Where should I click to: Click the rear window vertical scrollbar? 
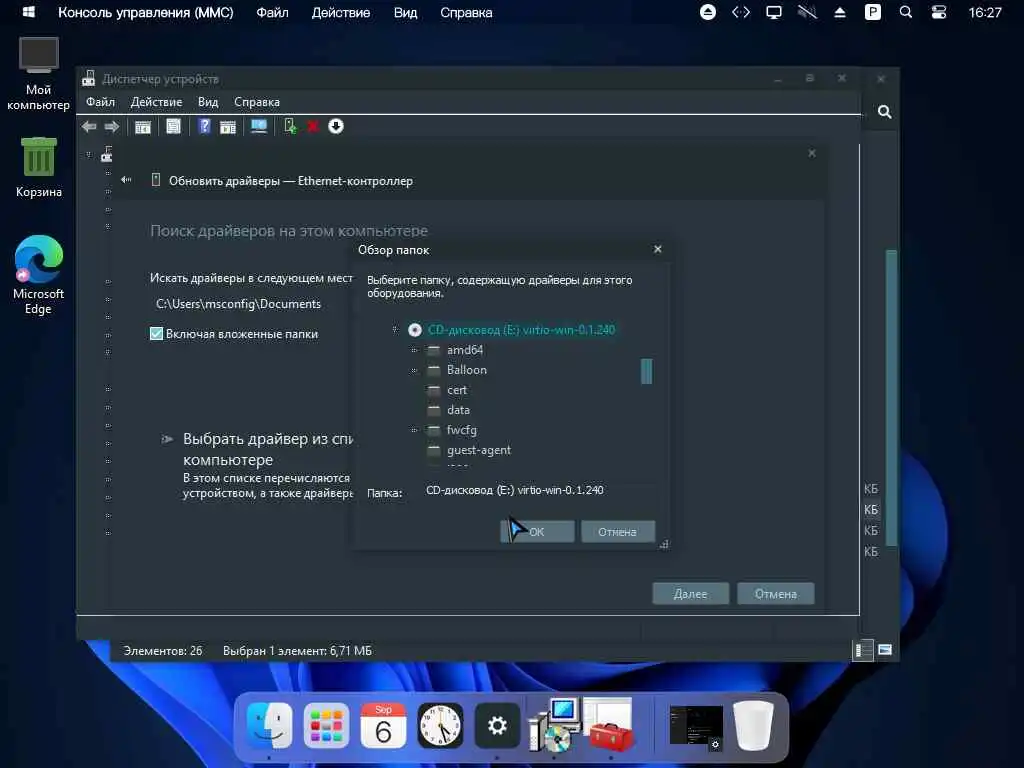coord(891,398)
